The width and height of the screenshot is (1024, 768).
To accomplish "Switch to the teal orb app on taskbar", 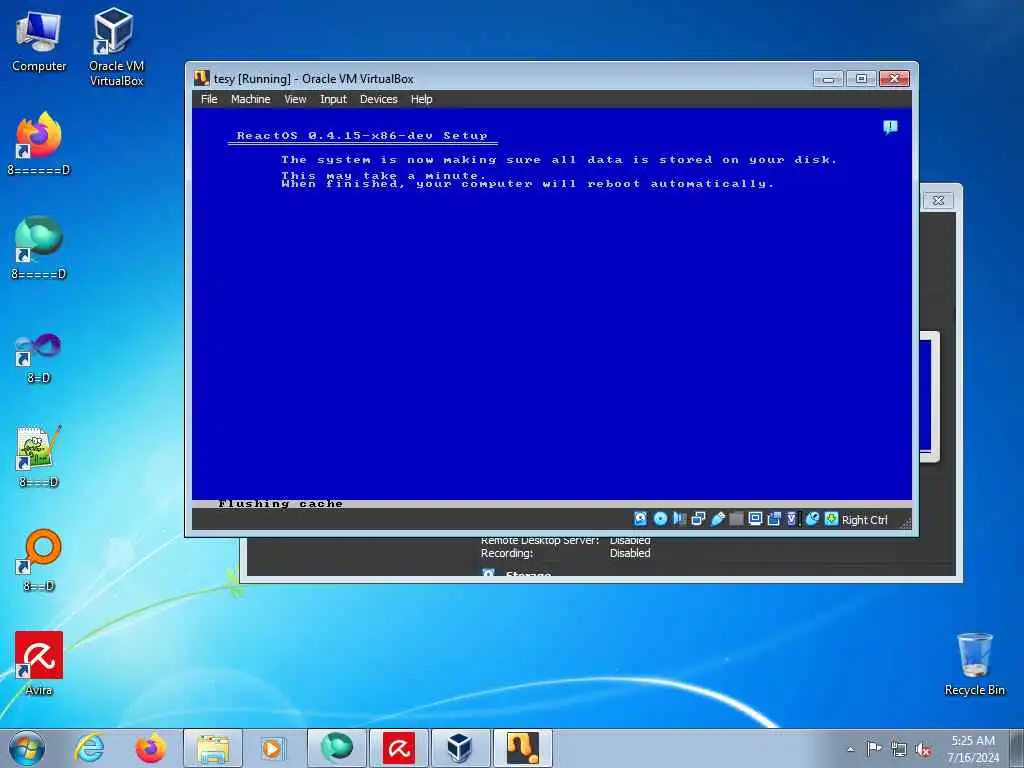I will click(336, 748).
